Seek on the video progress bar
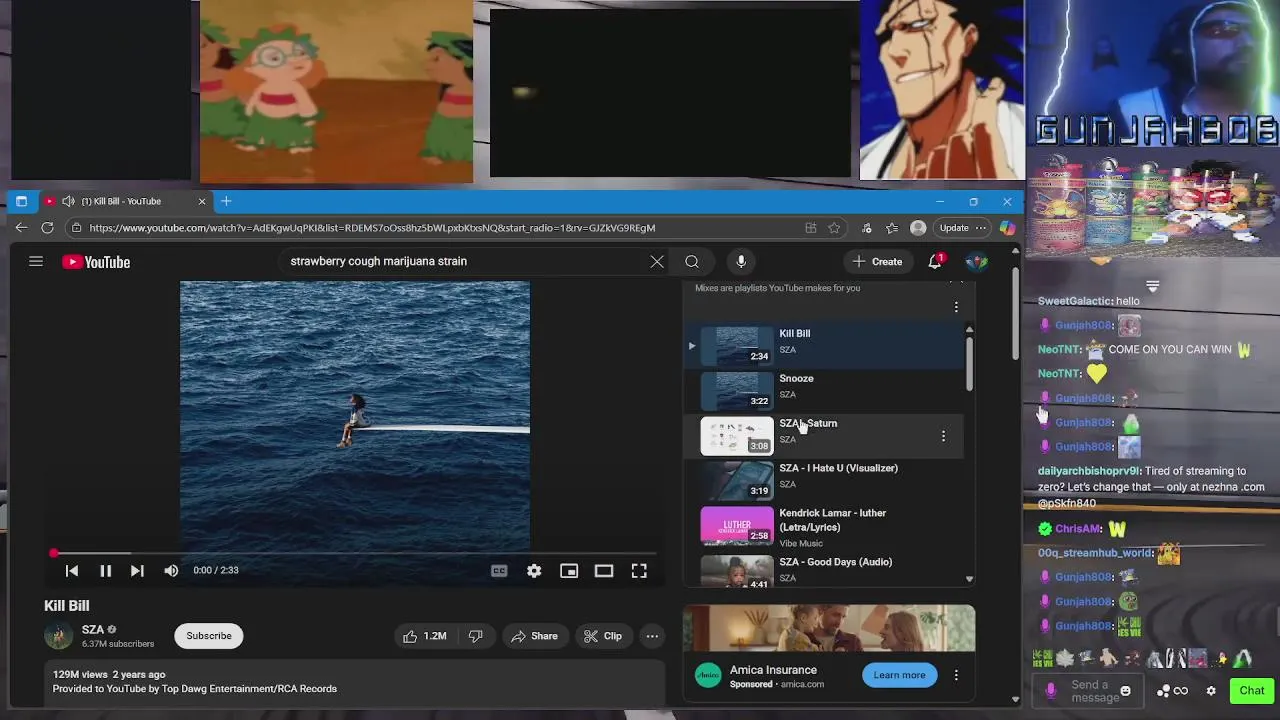This screenshot has width=1280, height=720. pos(355,553)
